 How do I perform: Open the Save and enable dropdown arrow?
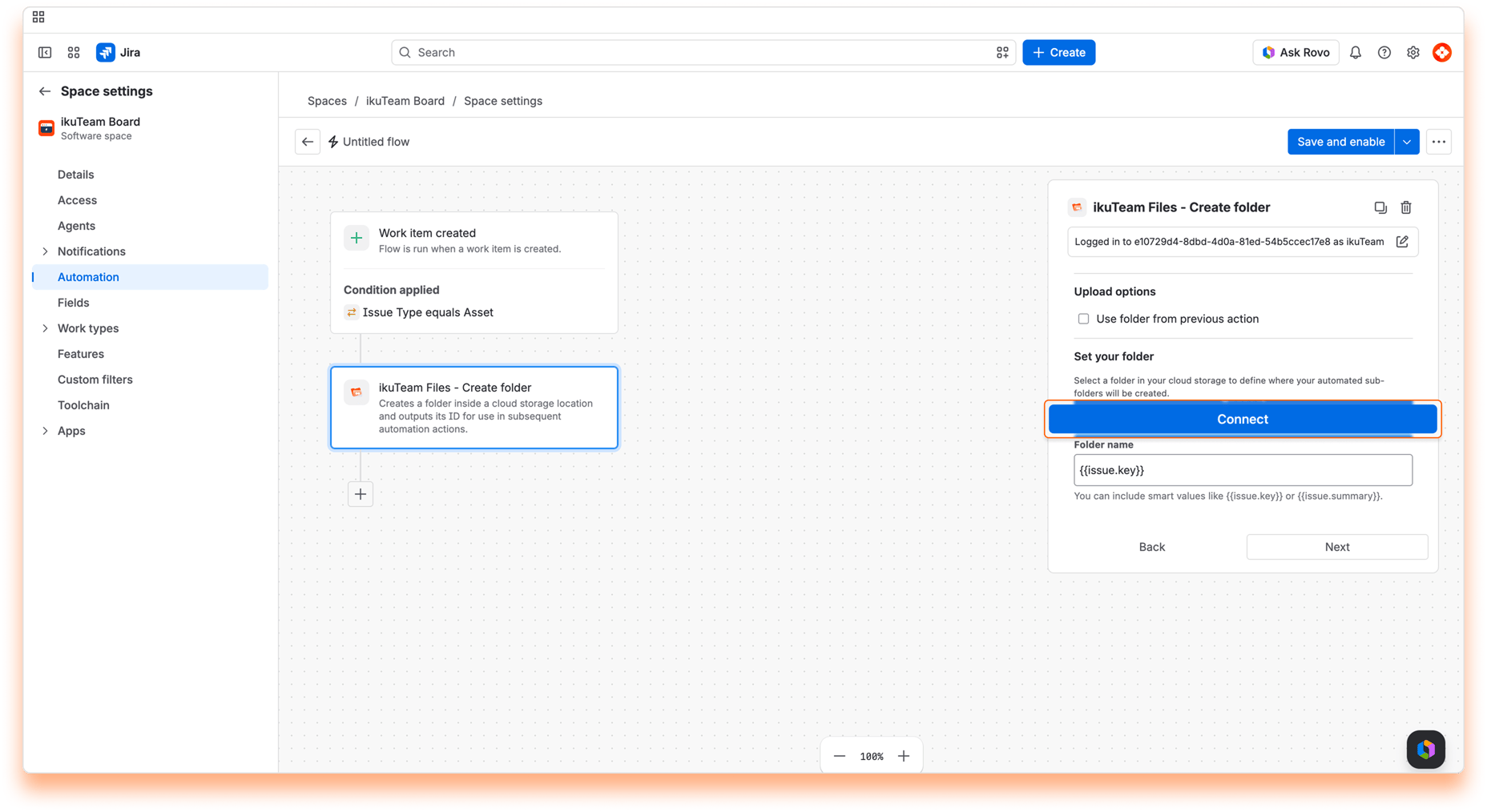coord(1407,142)
